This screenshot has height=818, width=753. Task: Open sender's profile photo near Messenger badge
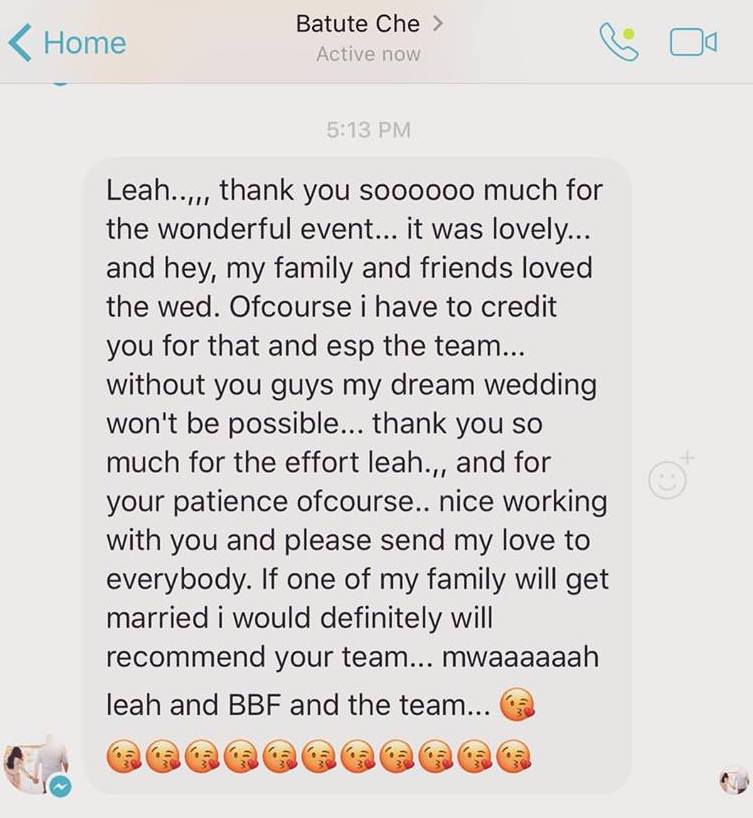coord(35,763)
